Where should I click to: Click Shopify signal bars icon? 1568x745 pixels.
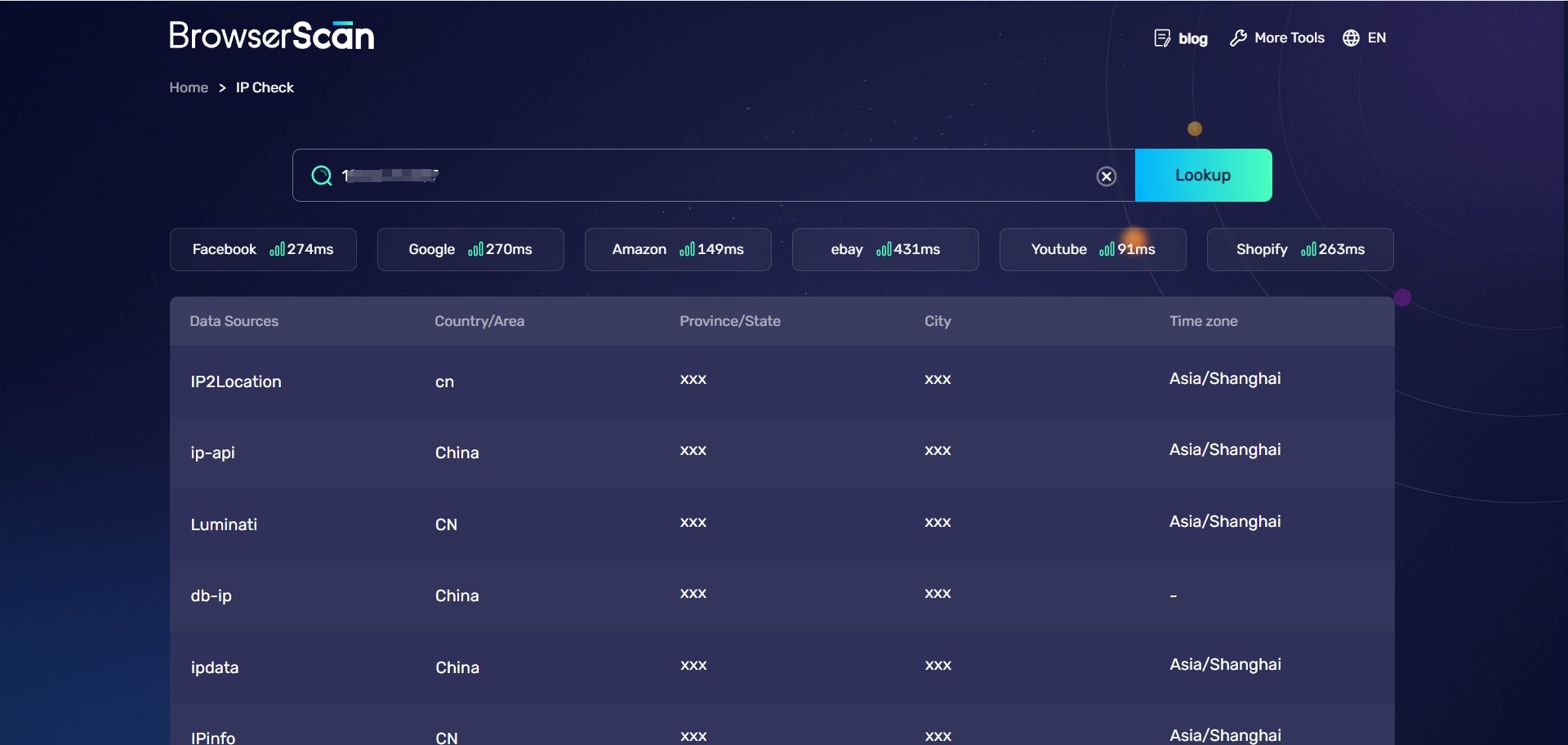1308,249
